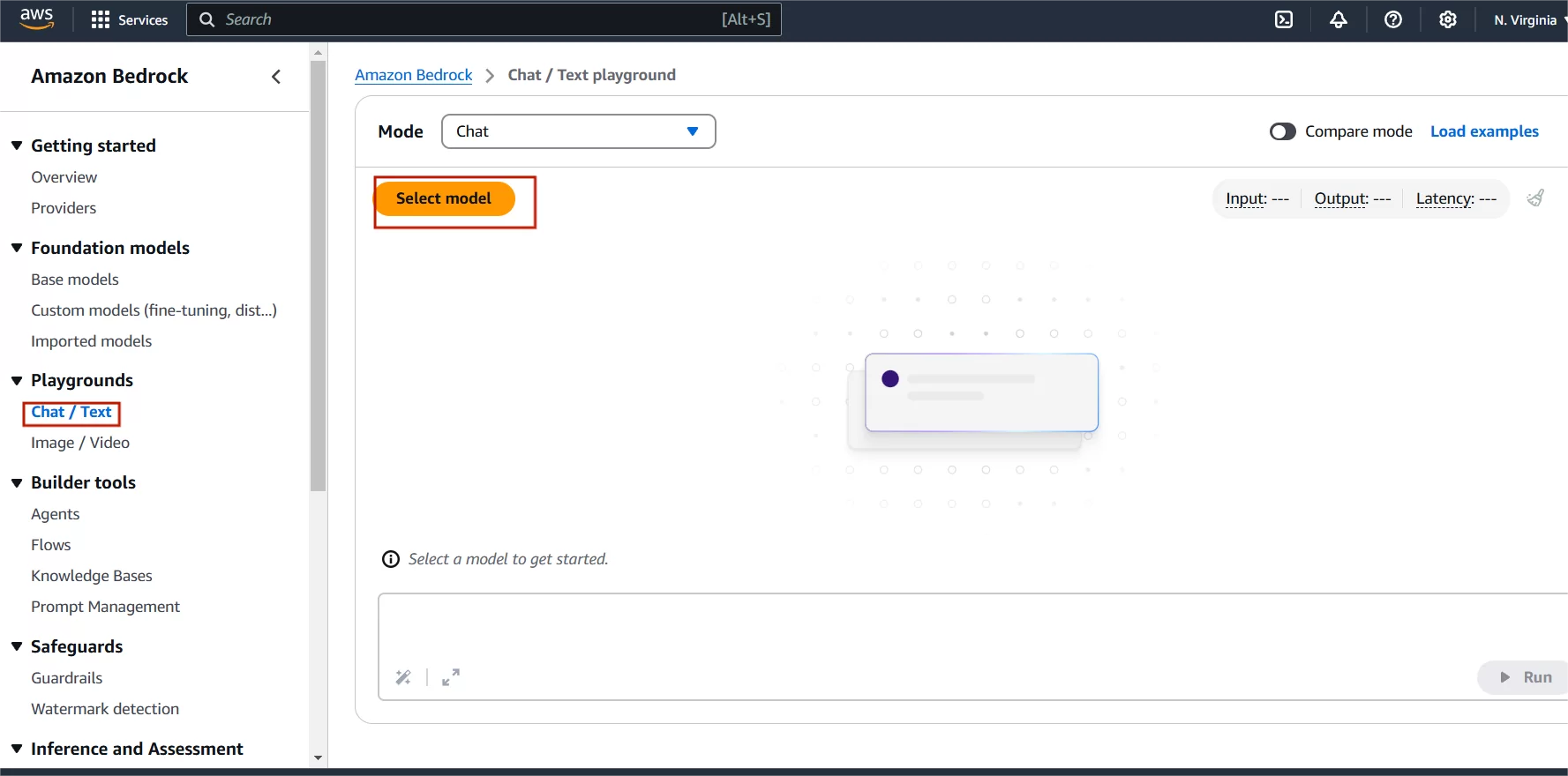Viewport: 1568px width, 776px height.
Task: Open Base models
Action: click(75, 280)
